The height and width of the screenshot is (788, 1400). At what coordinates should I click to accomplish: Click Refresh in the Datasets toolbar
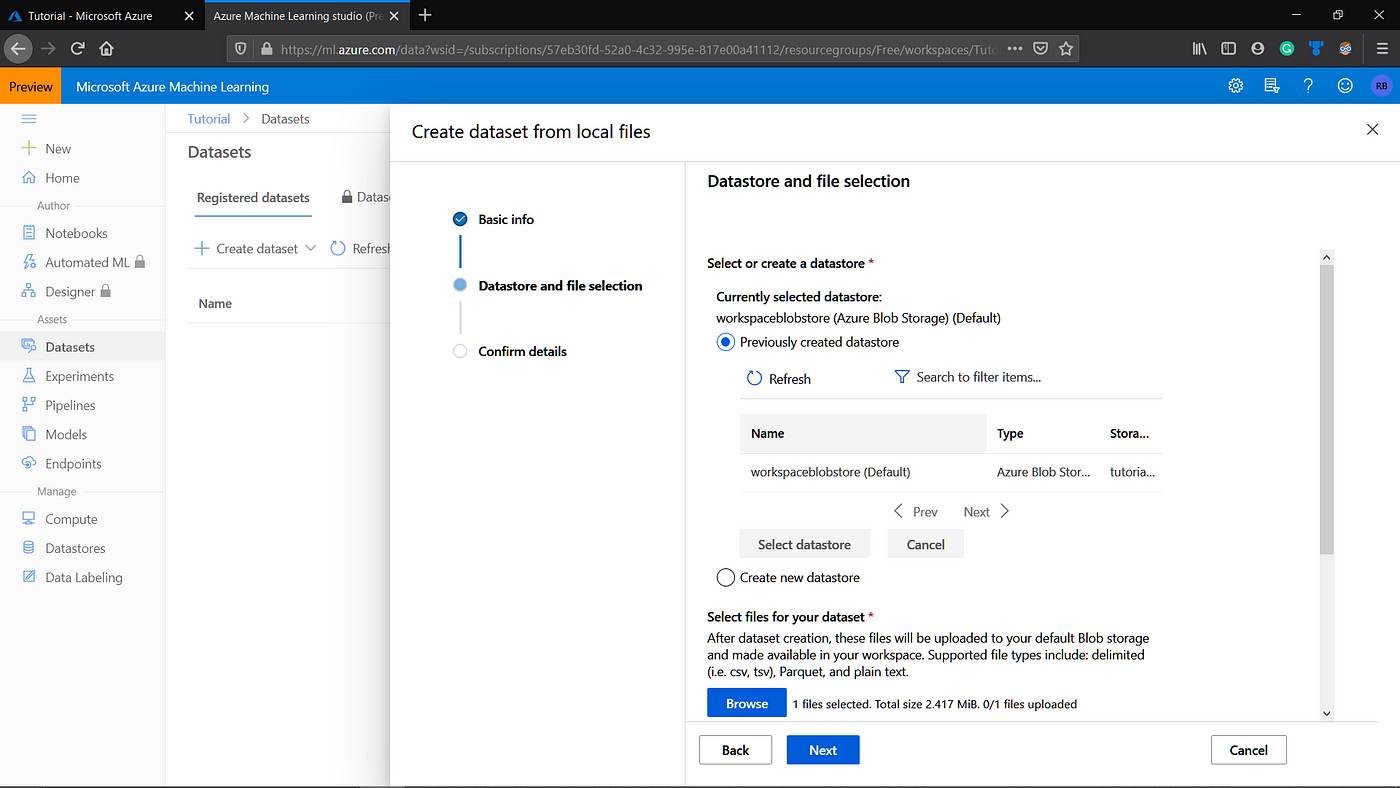pyautogui.click(x=360, y=248)
